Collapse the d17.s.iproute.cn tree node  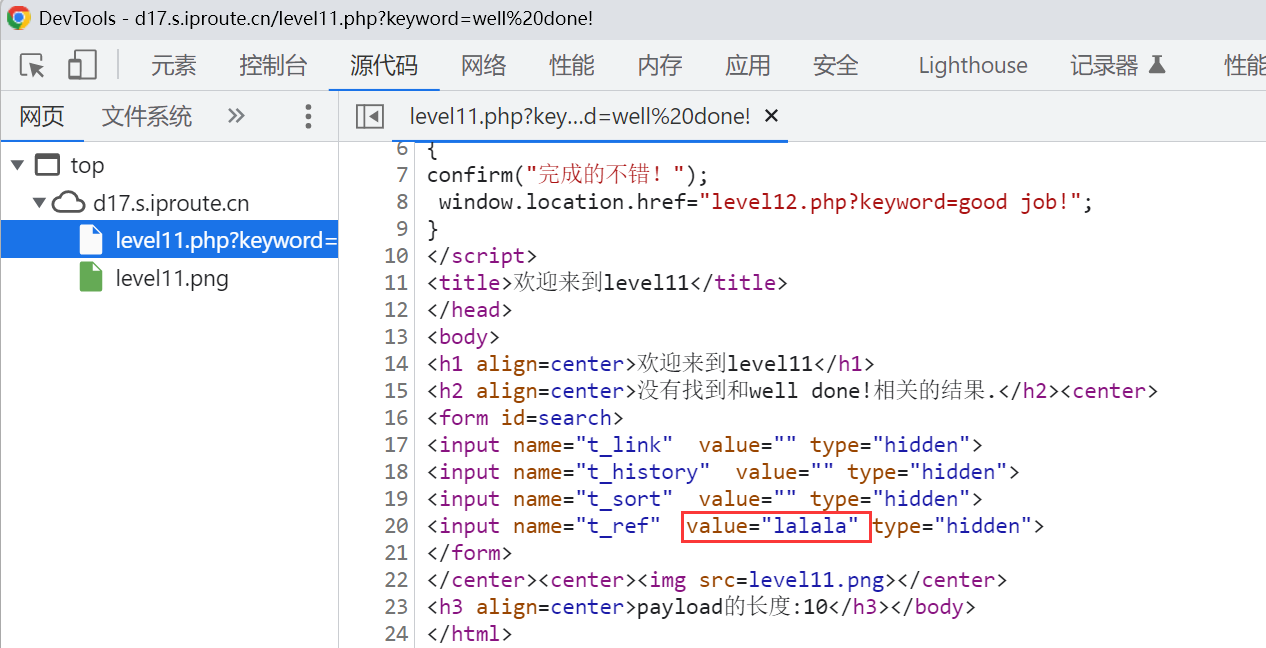point(39,203)
